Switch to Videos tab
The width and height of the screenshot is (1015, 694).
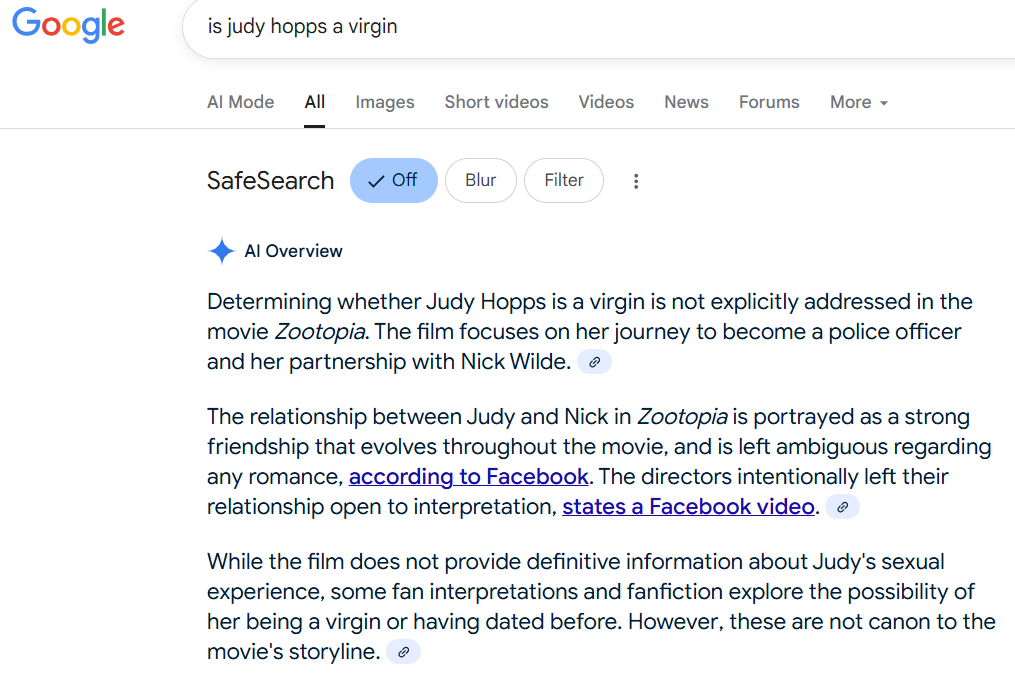coord(606,102)
